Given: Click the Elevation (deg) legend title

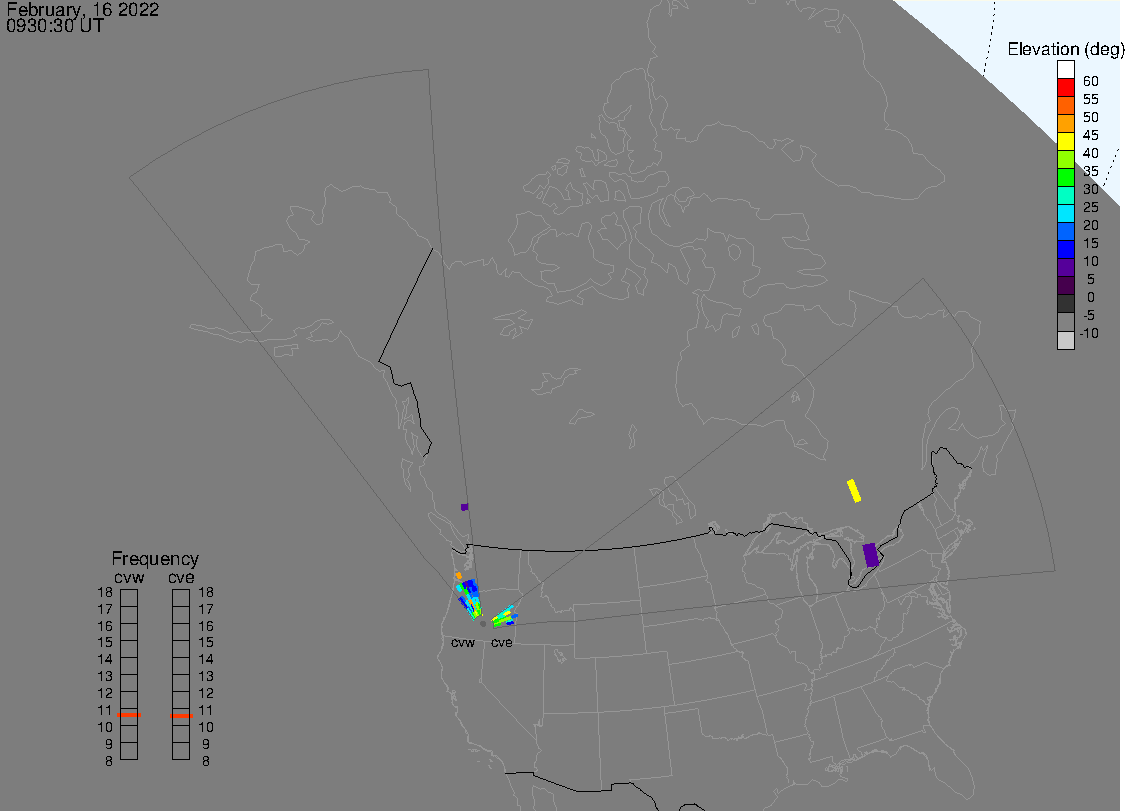Looking at the screenshot, I should pyautogui.click(x=1065, y=50).
